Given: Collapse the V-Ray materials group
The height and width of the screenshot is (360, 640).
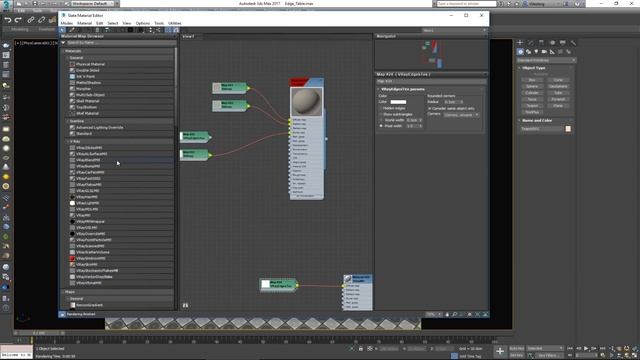Looking at the screenshot, I should click(x=68, y=141).
